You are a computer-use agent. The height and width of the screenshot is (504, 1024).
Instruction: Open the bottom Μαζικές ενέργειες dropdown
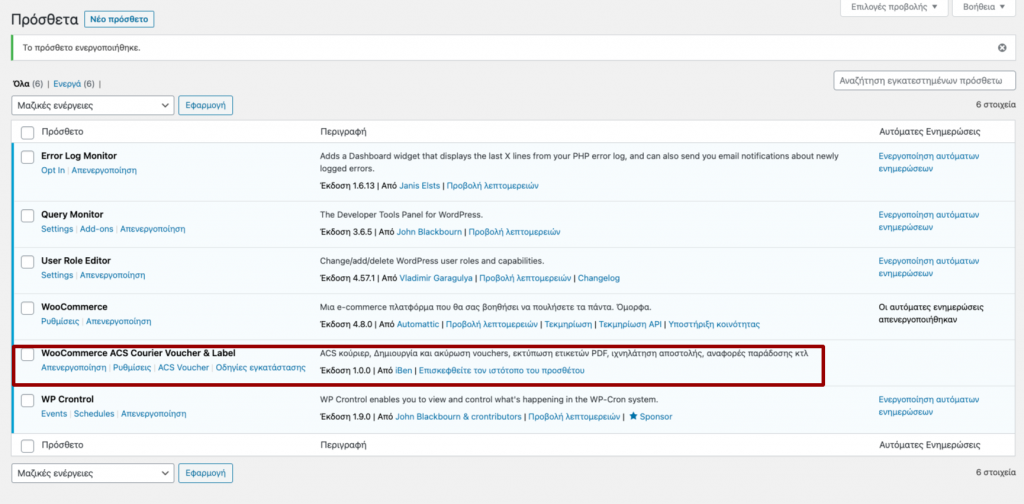click(93, 473)
